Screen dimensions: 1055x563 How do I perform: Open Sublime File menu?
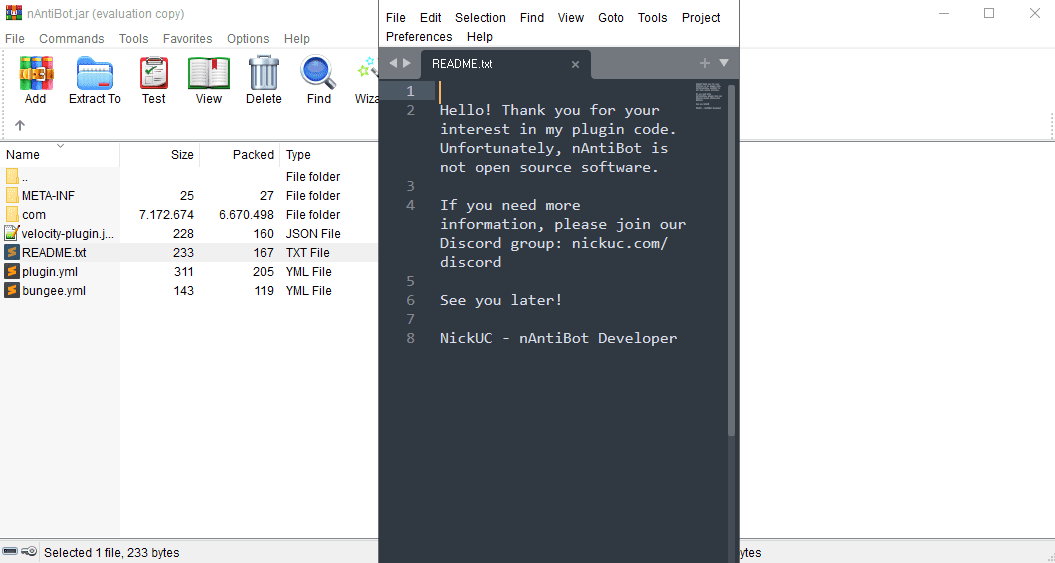[x=396, y=17]
